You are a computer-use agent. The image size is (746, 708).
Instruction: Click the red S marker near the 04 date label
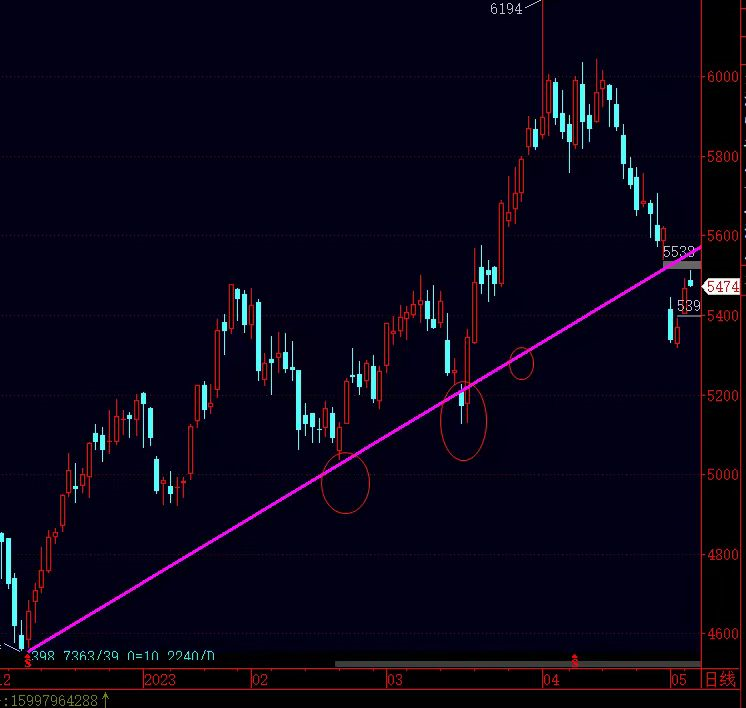(575, 660)
